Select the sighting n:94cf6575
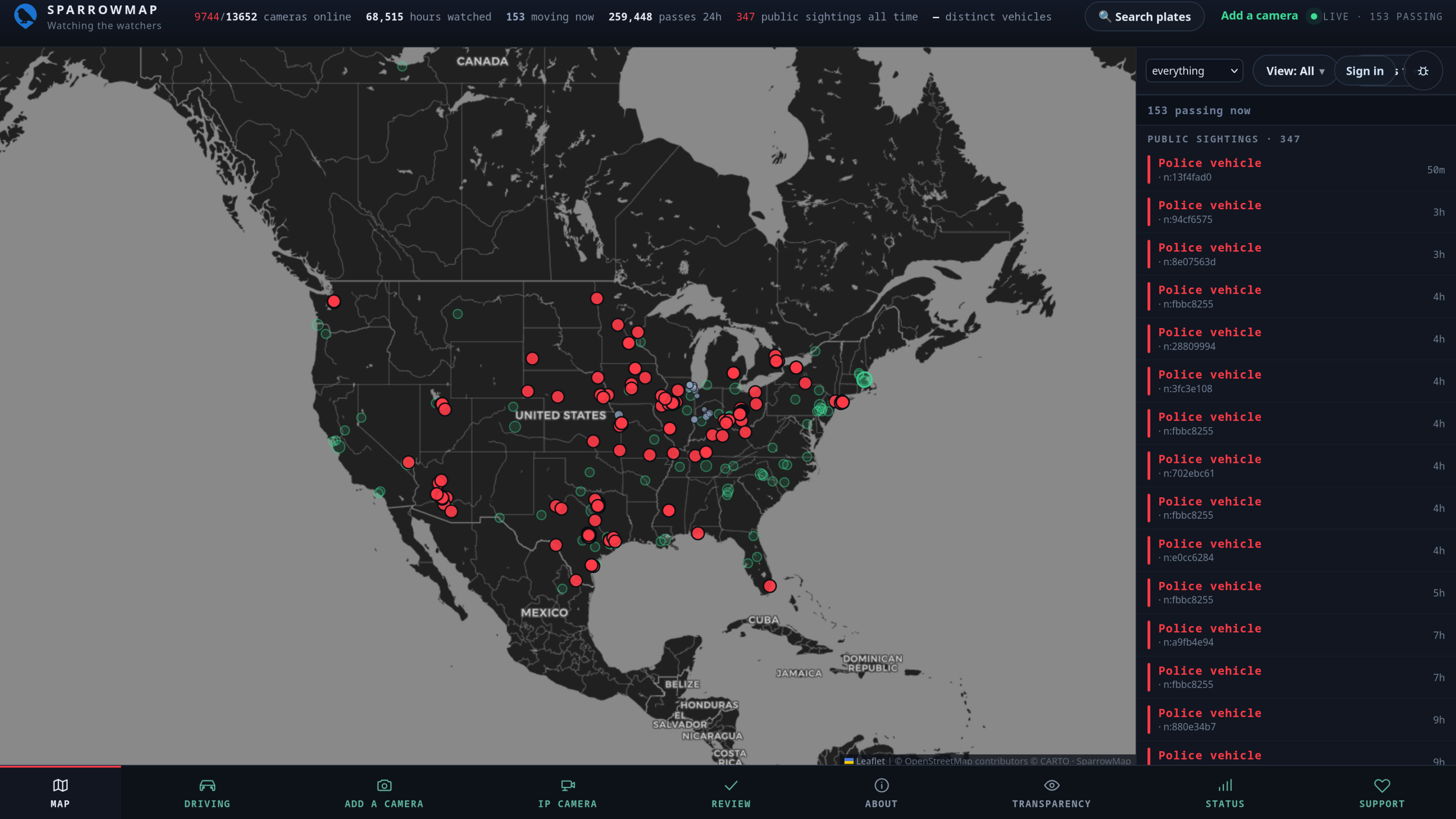 [1296, 212]
